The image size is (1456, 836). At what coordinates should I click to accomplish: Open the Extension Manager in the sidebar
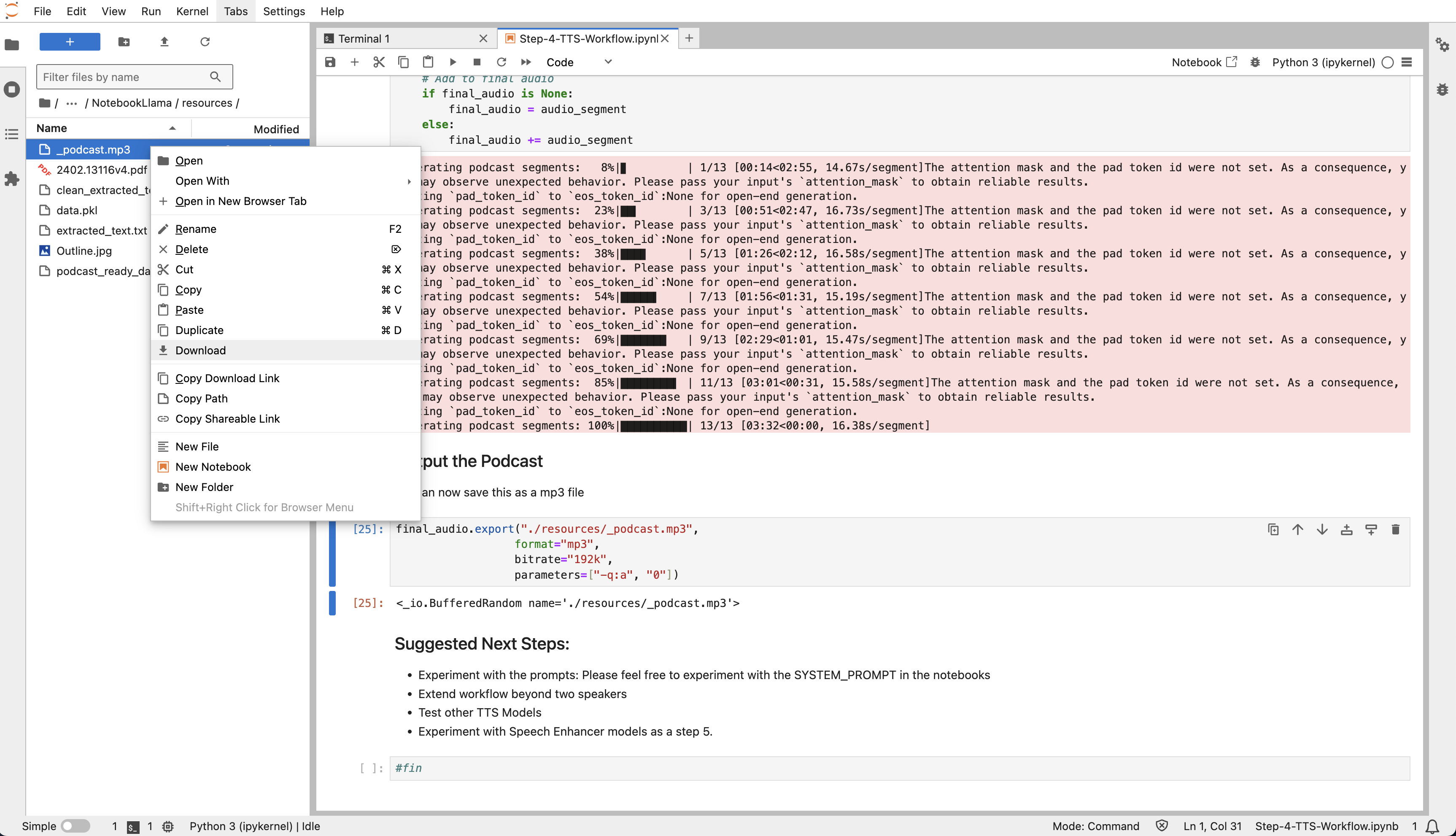click(x=11, y=179)
